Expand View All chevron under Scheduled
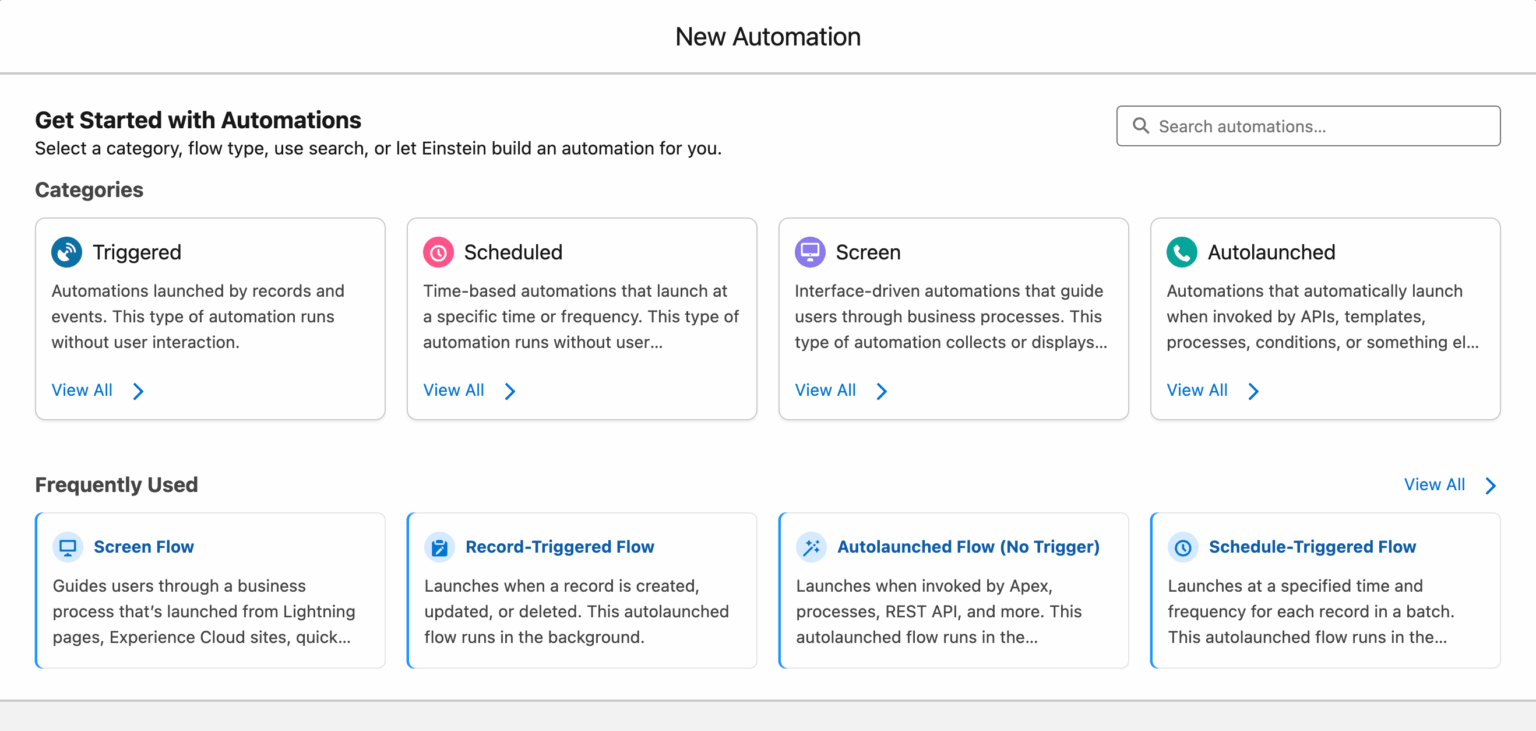This screenshot has width=1536, height=731. pos(510,391)
